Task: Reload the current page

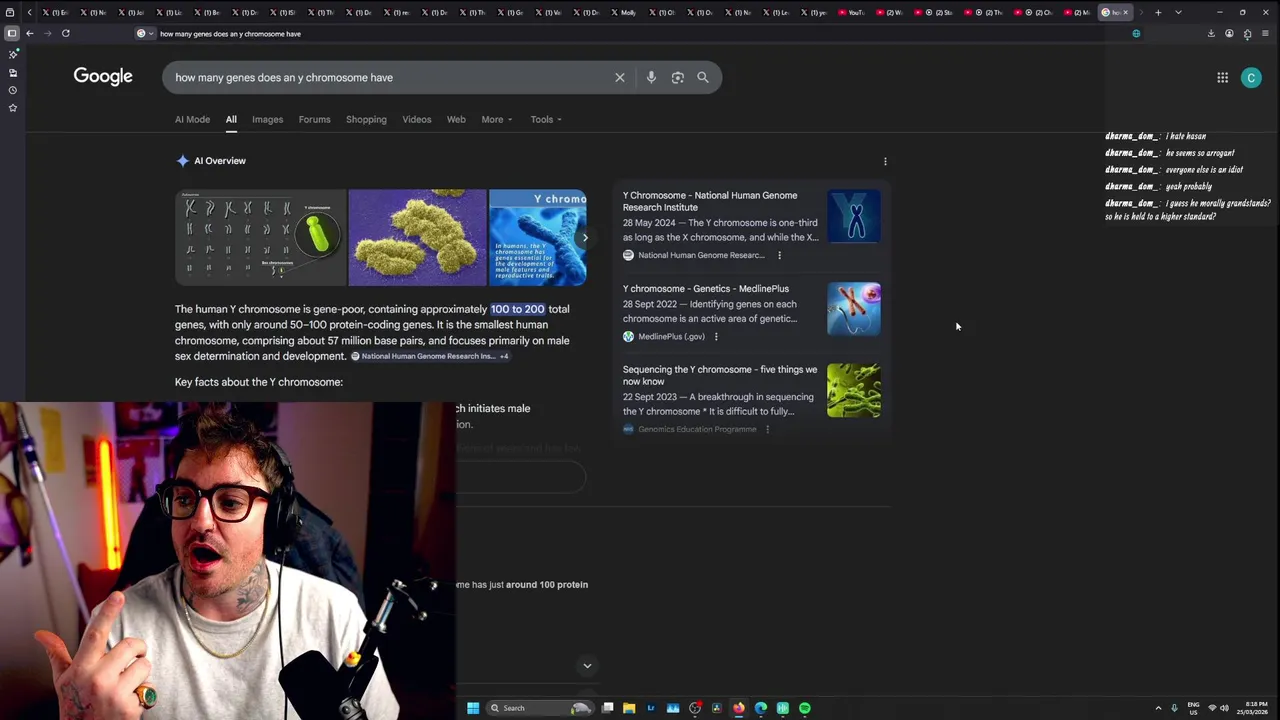Action: [66, 33]
